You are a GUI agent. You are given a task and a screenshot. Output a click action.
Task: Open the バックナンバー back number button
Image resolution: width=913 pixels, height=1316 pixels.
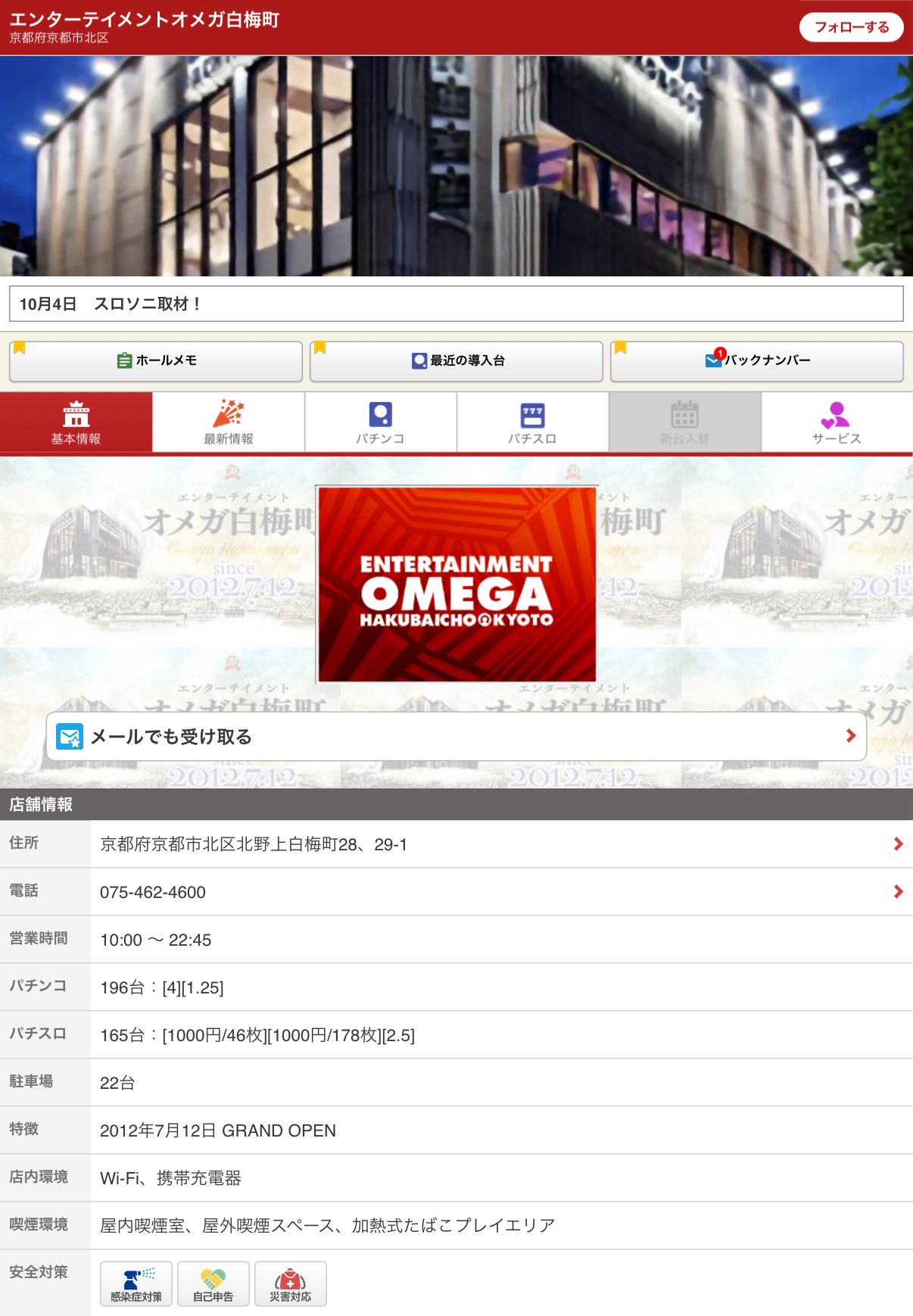tap(757, 361)
